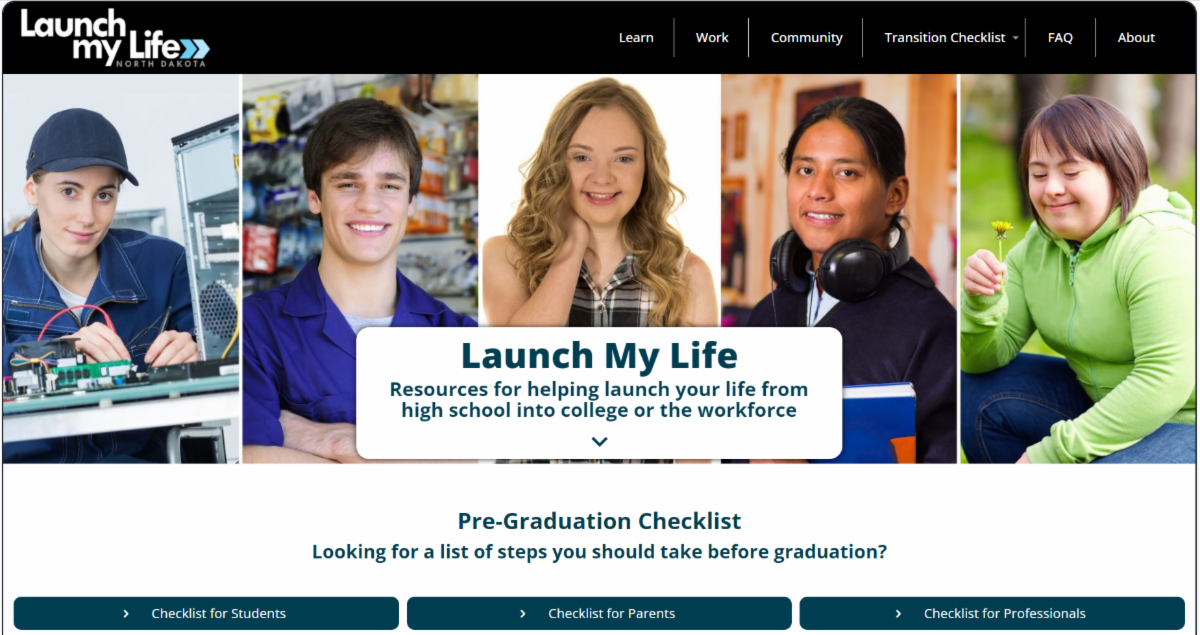Click the technician with computer parts photo
The width and height of the screenshot is (1200, 635).
pos(121,268)
